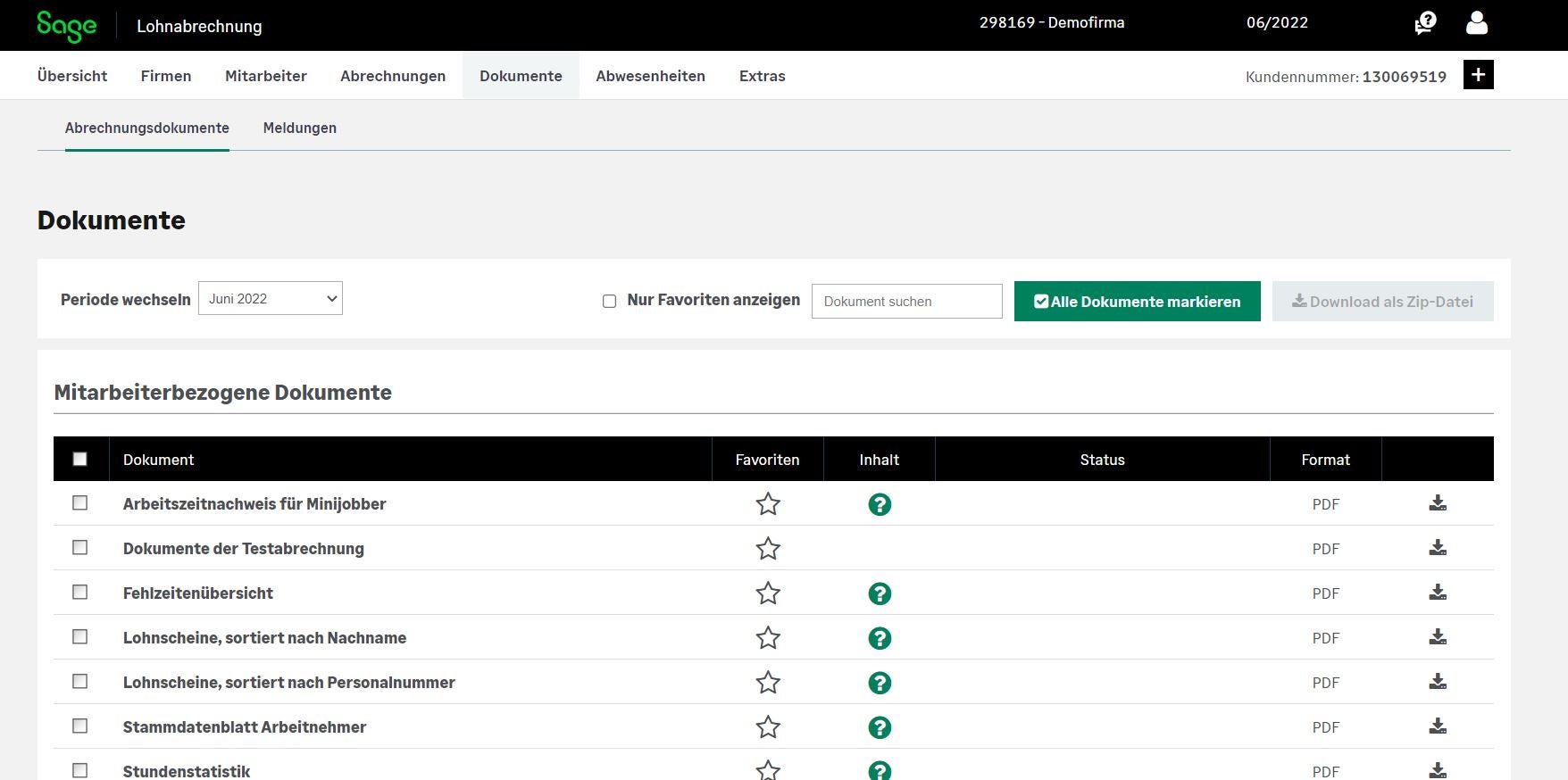Check the Fehlzeitenübersicht row checkbox

tap(80, 593)
